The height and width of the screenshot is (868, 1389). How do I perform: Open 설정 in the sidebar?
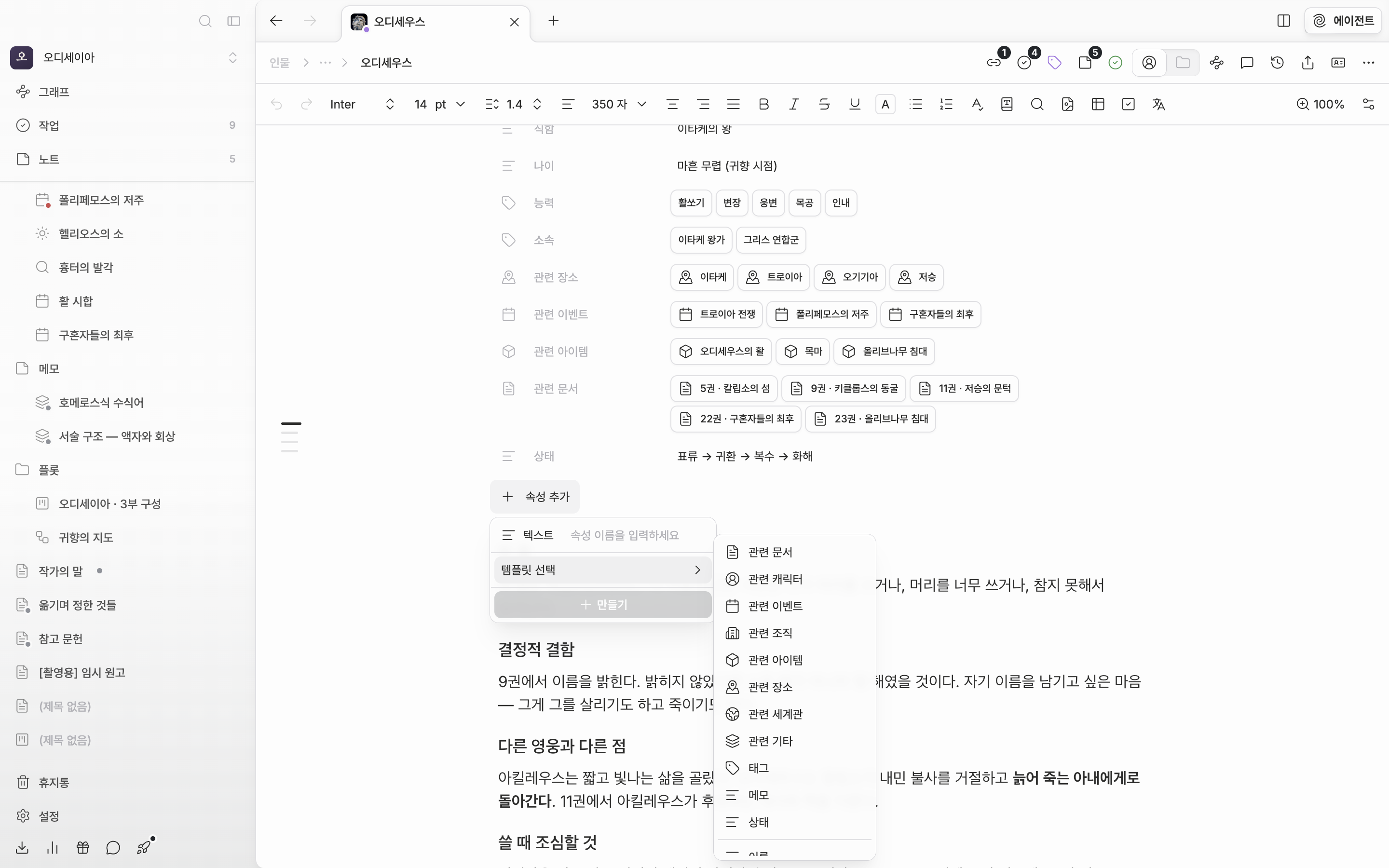click(x=127, y=816)
